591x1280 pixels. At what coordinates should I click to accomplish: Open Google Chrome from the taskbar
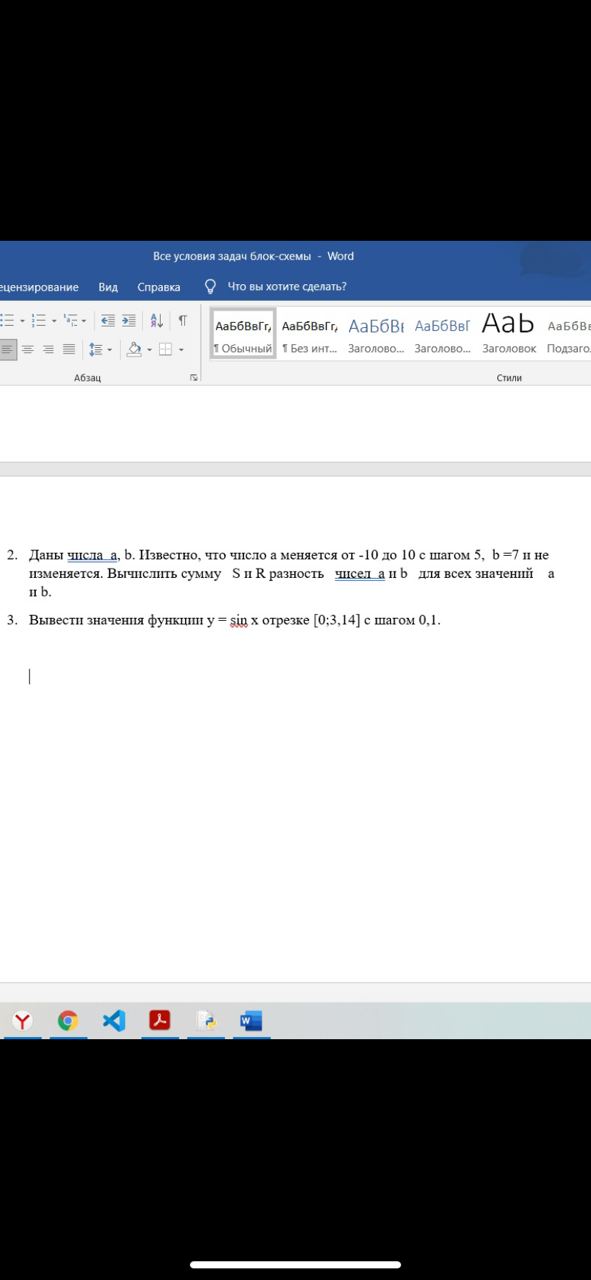coord(68,1021)
